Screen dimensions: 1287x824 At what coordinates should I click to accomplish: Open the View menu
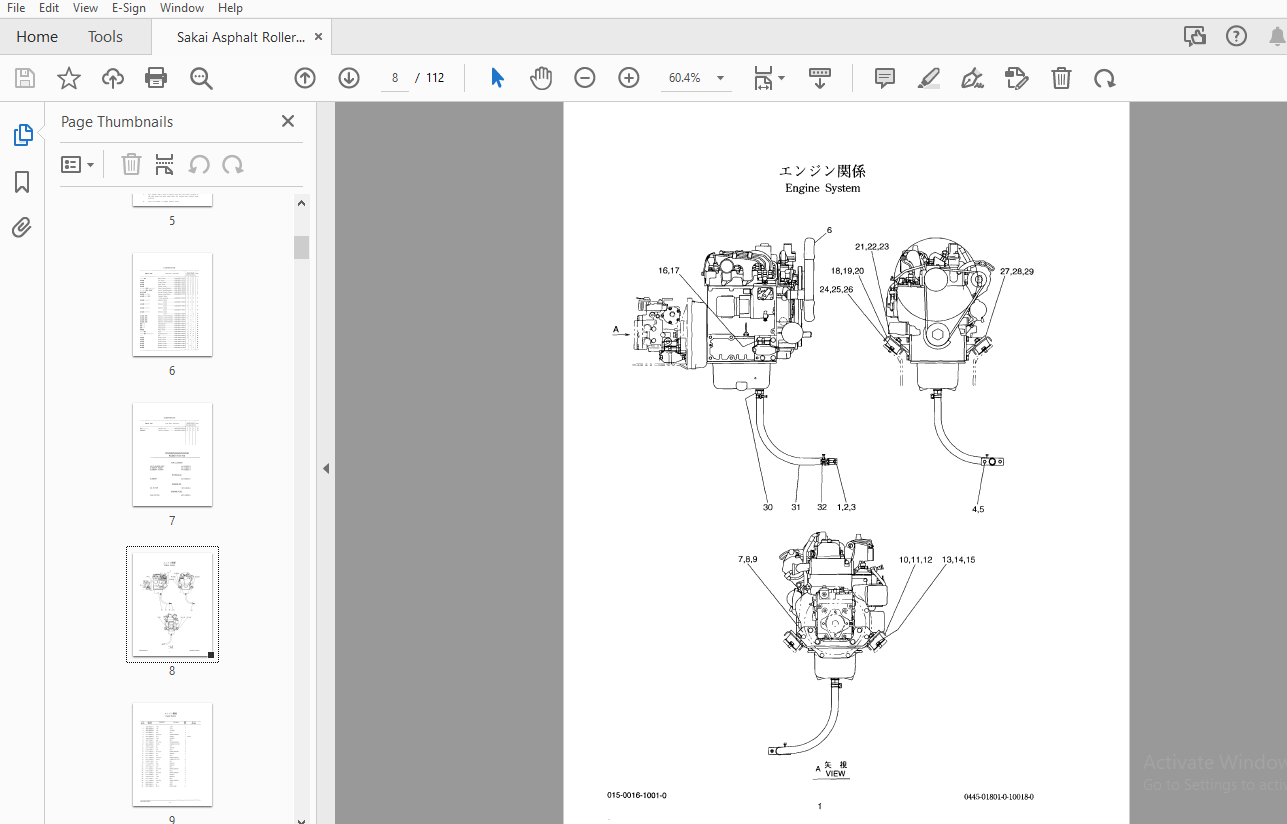tap(85, 8)
